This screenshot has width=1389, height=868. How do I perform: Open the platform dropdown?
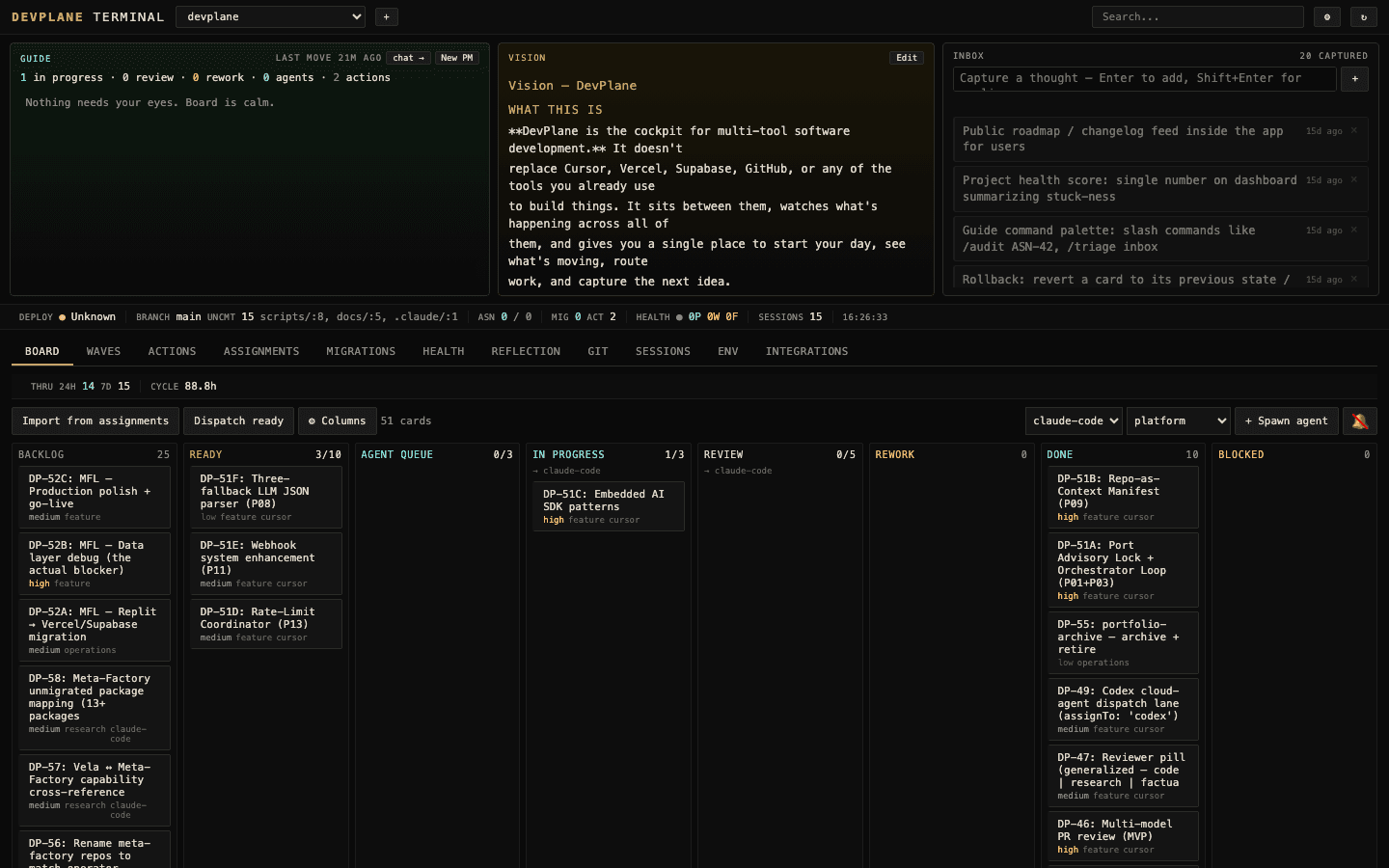(1179, 420)
